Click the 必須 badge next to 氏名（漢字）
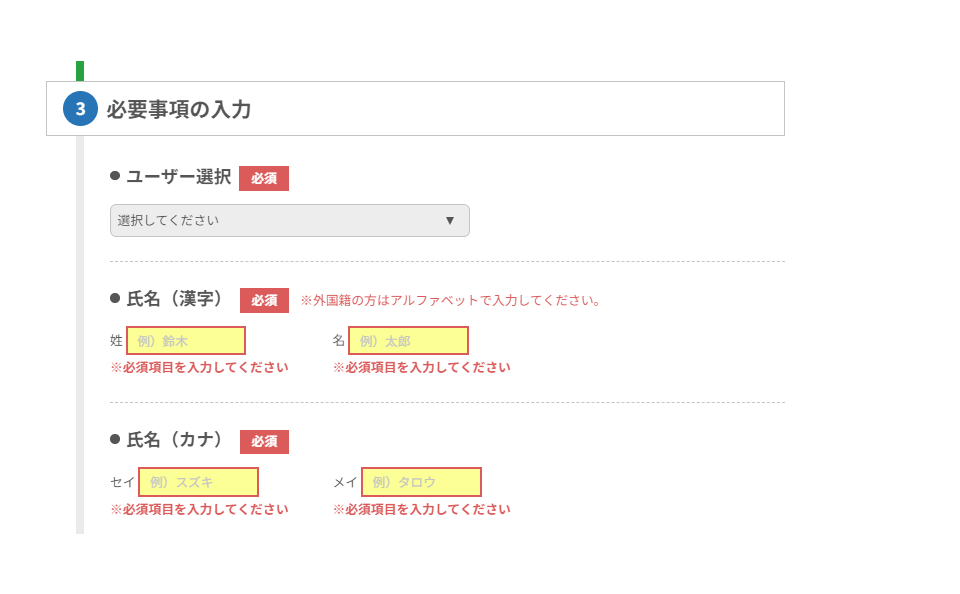The width and height of the screenshot is (960, 594). click(x=264, y=300)
